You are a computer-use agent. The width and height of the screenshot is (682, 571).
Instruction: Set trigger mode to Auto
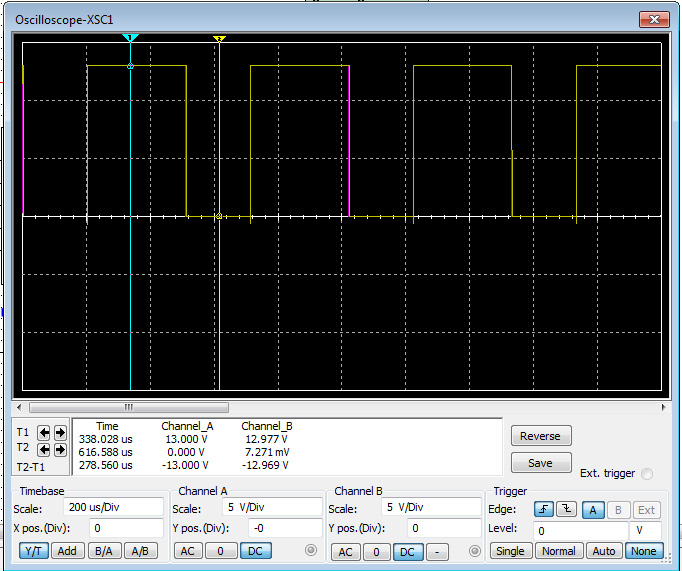(x=604, y=551)
